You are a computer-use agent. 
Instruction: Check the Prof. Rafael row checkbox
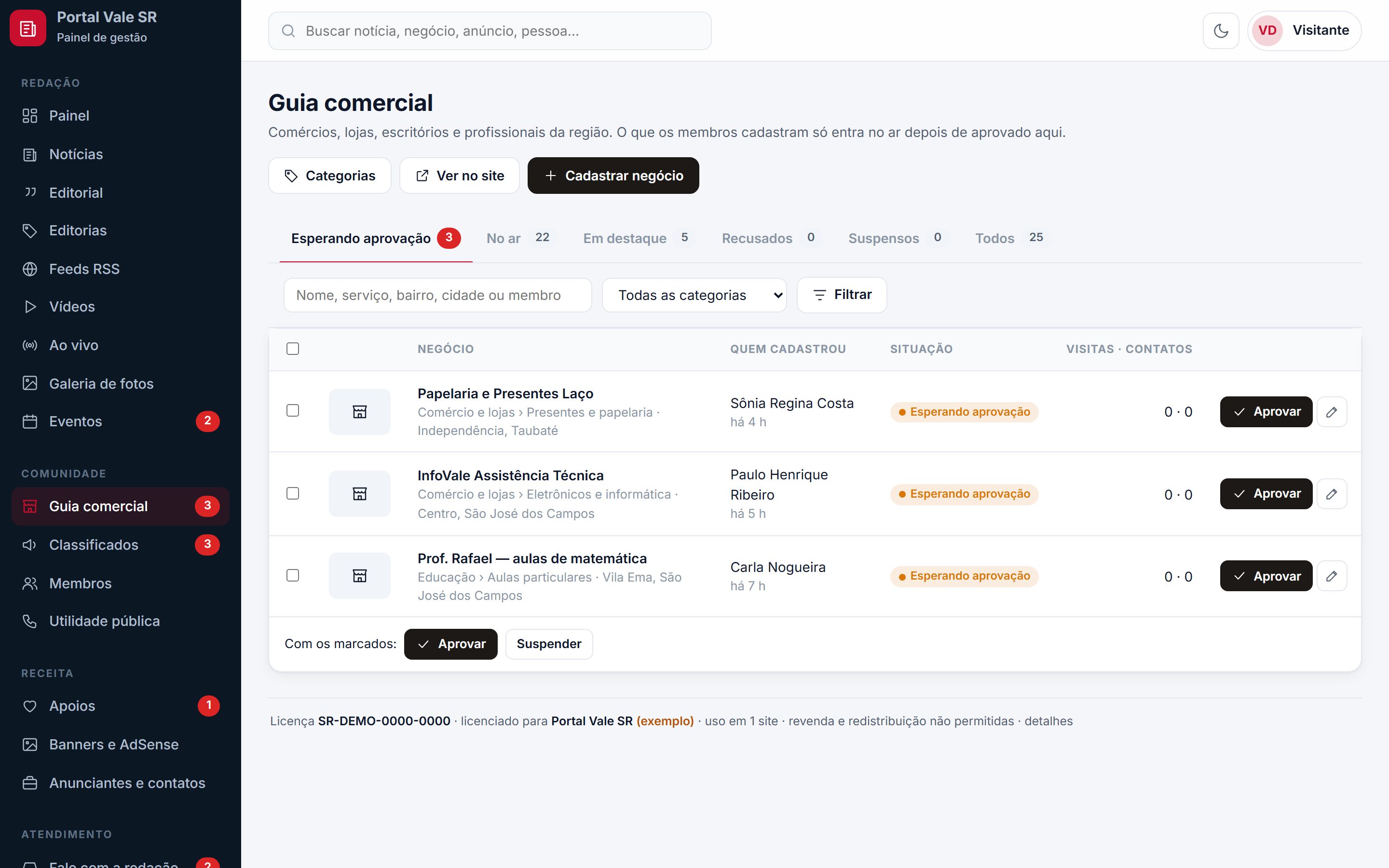click(293, 575)
